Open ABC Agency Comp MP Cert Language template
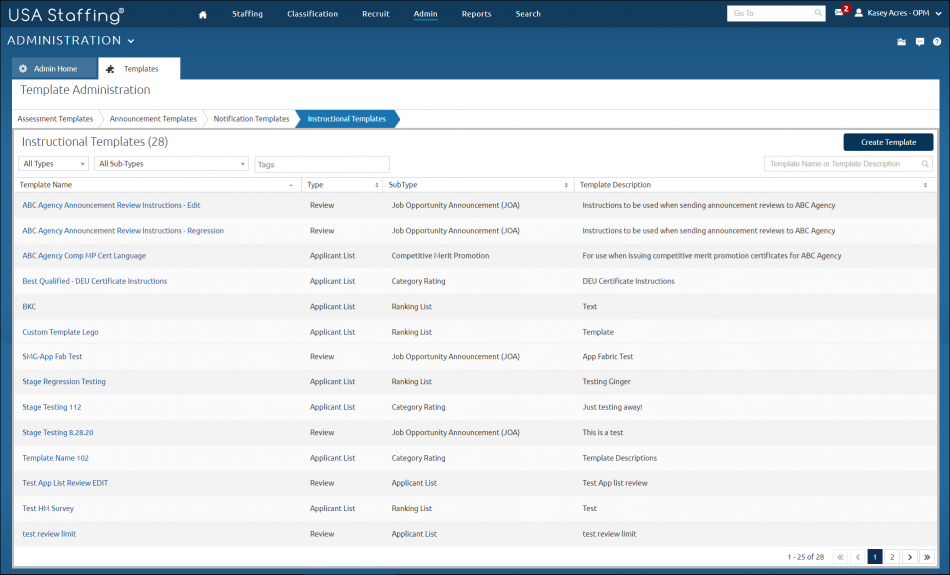 pos(84,256)
